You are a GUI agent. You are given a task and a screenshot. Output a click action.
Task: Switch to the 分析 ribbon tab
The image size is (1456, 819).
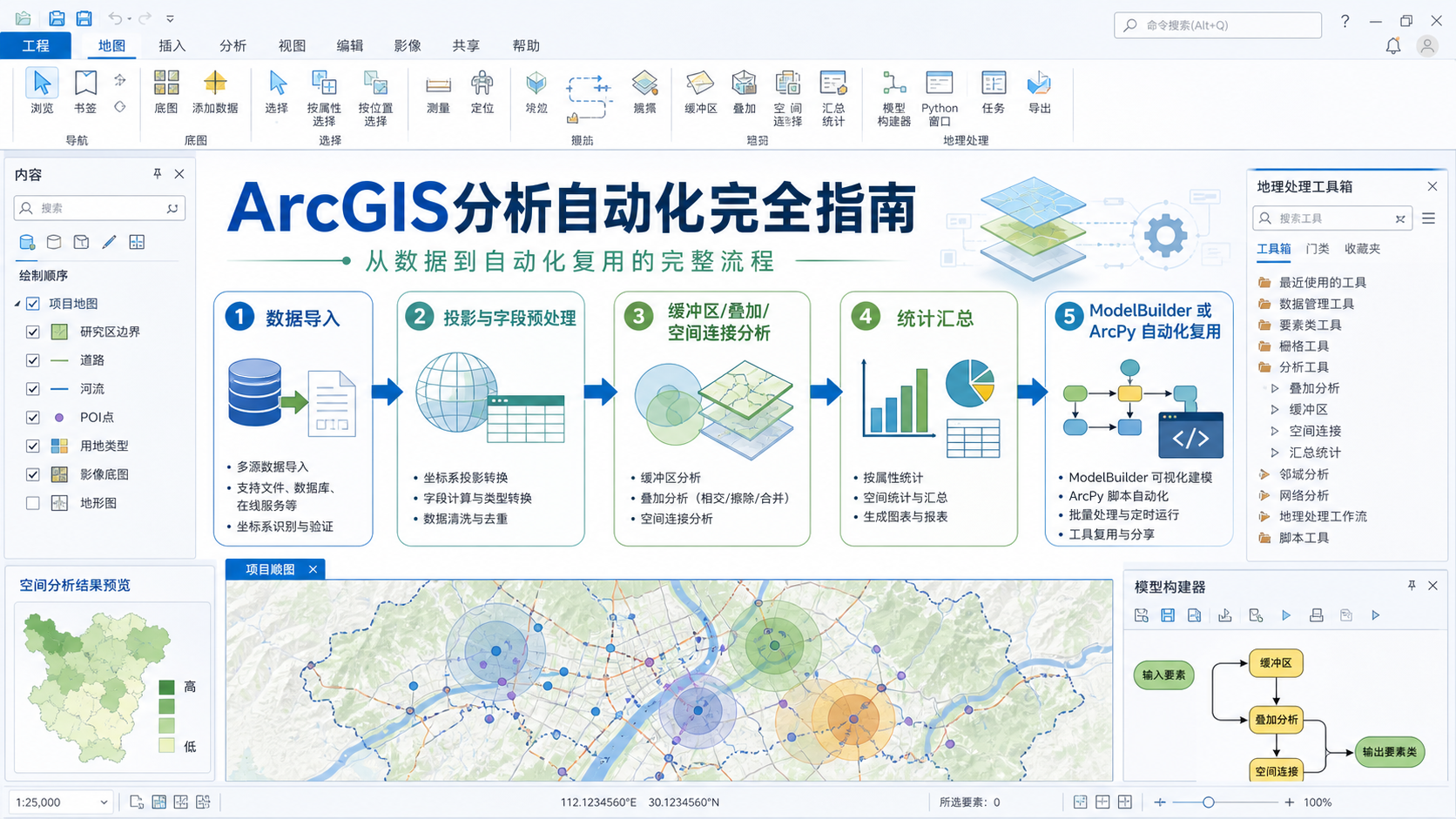233,45
